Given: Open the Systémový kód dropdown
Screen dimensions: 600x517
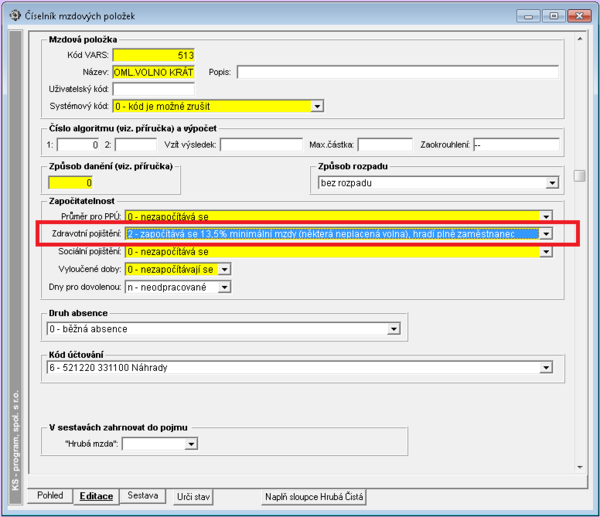Looking at the screenshot, I should tap(317, 106).
